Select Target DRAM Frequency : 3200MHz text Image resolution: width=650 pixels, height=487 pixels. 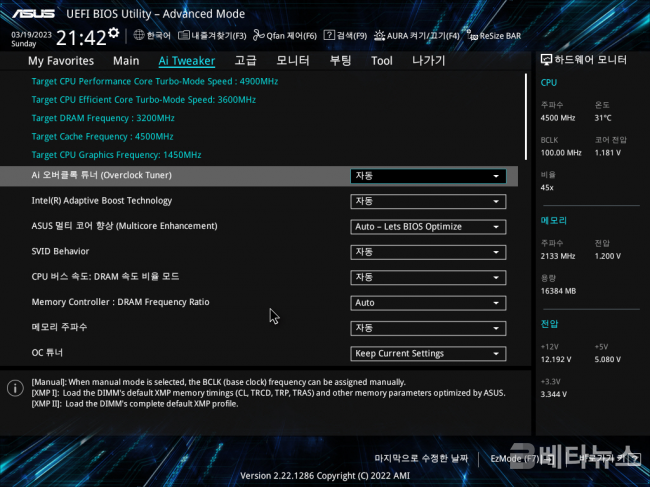coord(103,118)
